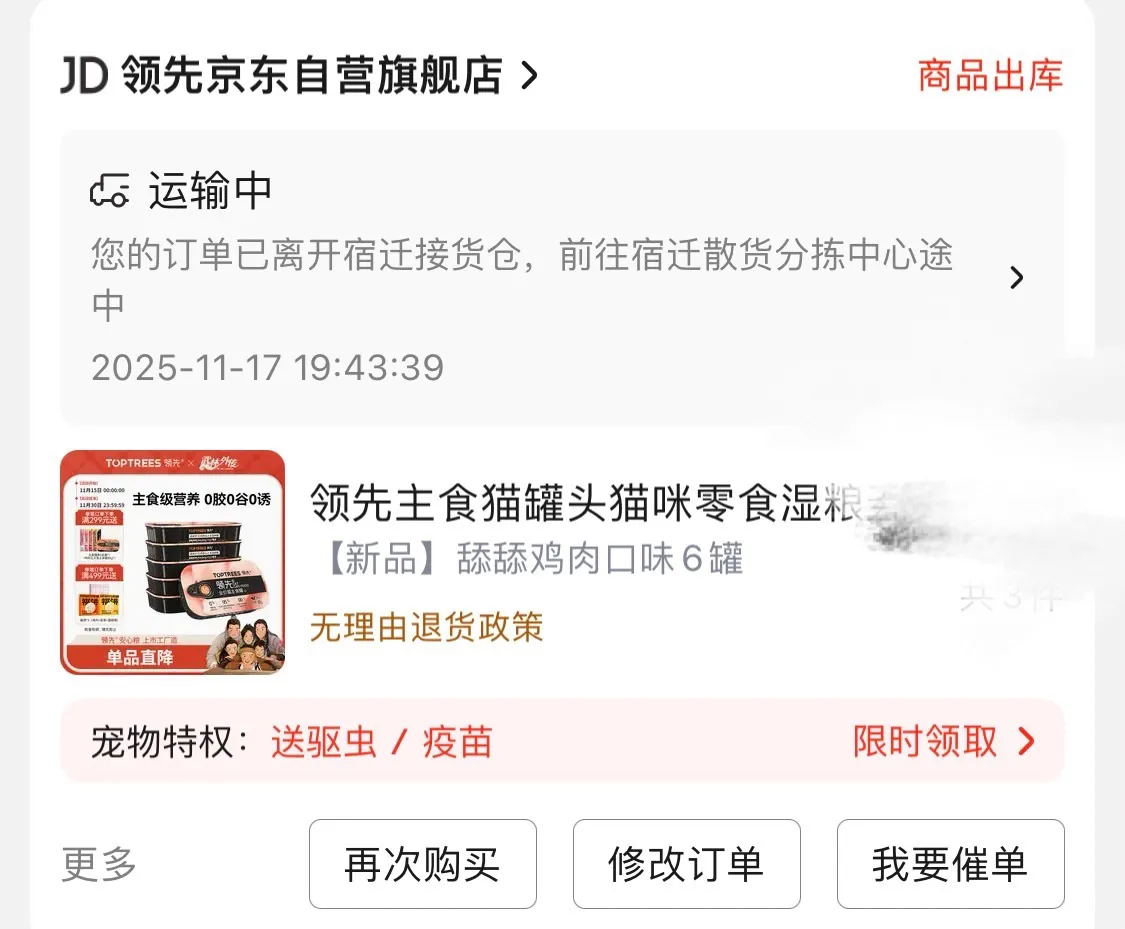Open the 领先主食猫罐头 product title
Image resolution: width=1125 pixels, height=929 pixels.
coord(587,503)
